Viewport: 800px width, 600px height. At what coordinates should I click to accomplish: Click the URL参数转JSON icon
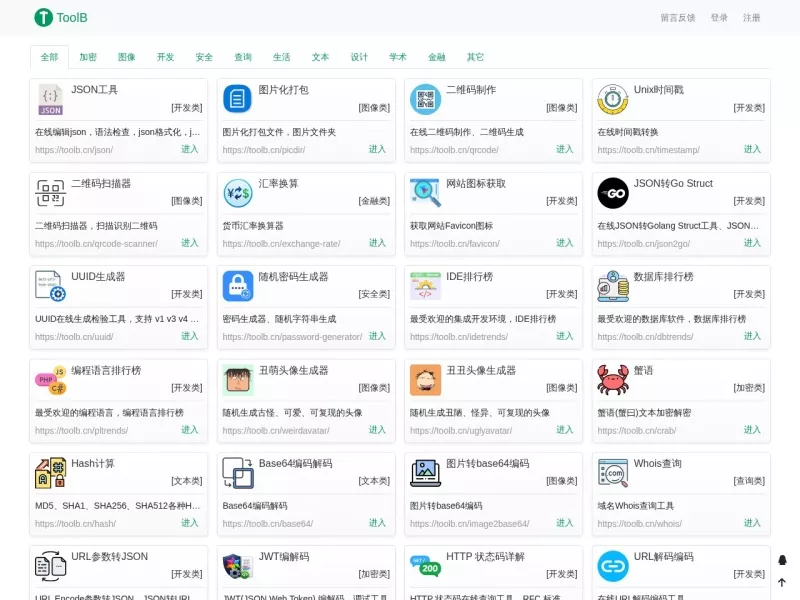click(x=51, y=566)
